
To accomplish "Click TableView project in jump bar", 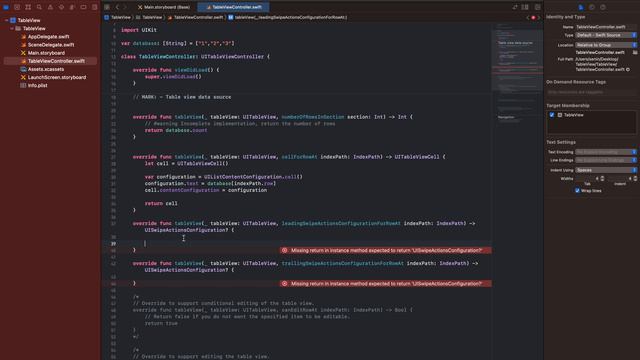I will pos(118,18).
